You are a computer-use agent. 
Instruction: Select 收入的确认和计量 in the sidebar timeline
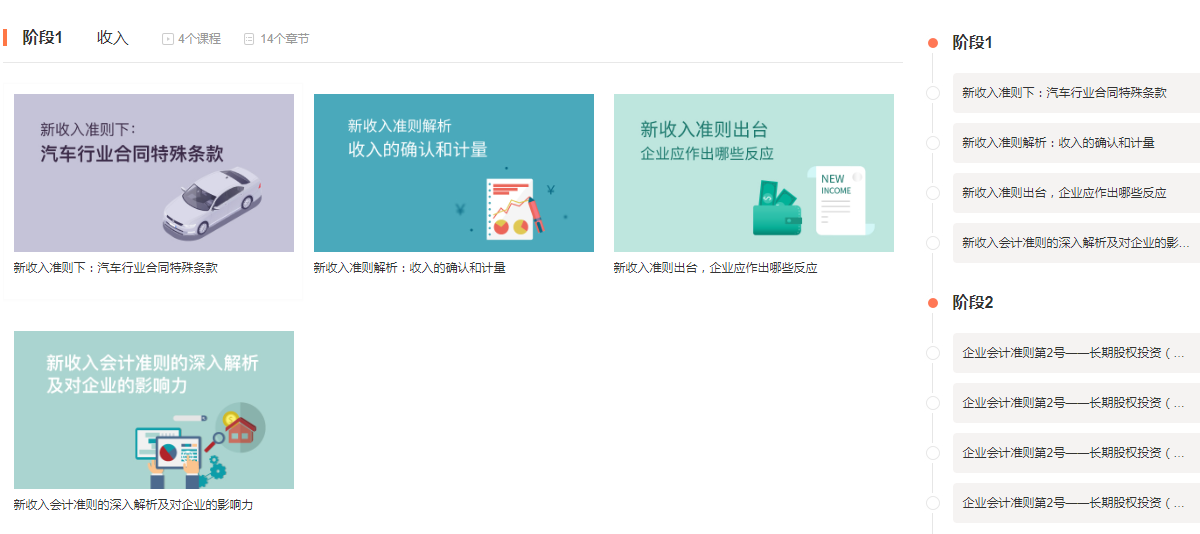coord(1058,143)
